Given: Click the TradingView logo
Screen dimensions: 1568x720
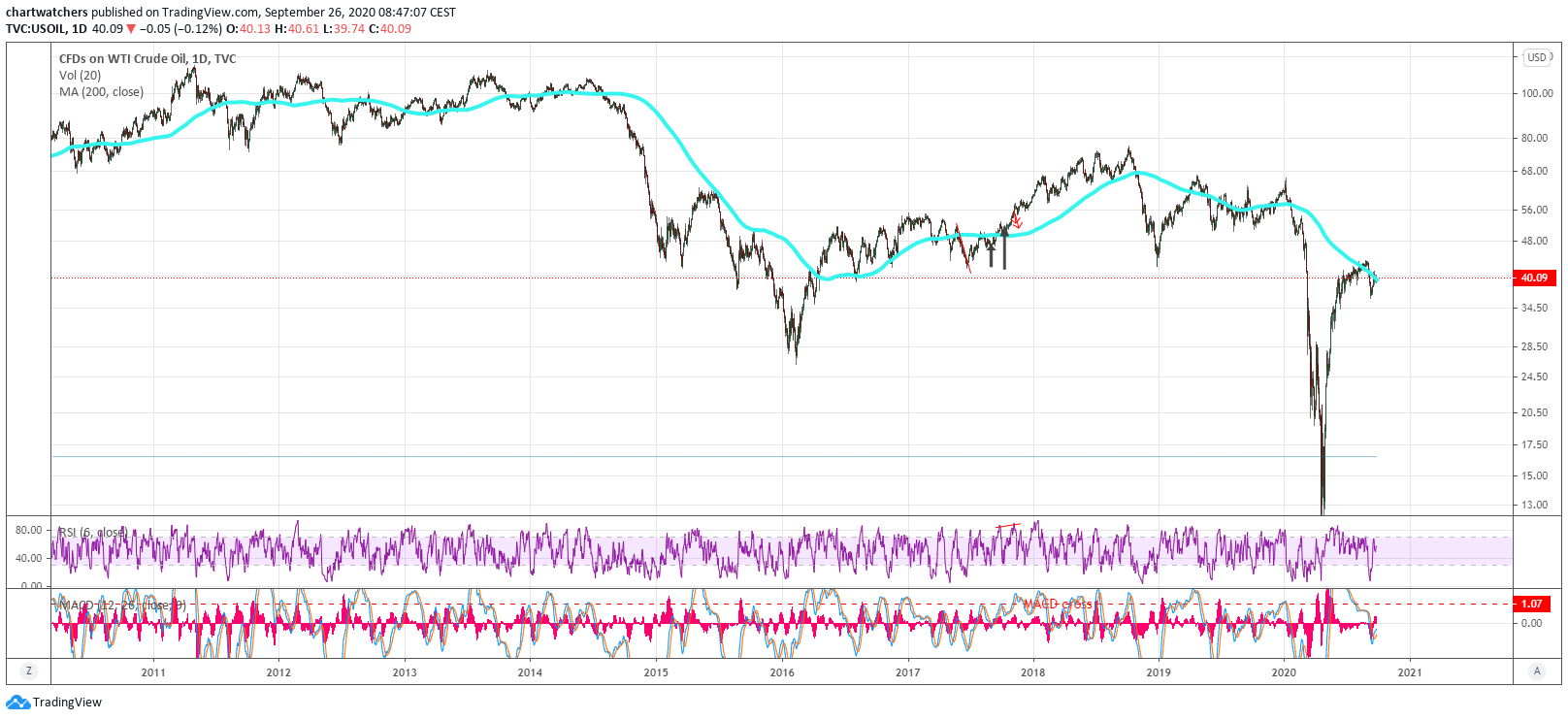Looking at the screenshot, I should pos(54,703).
